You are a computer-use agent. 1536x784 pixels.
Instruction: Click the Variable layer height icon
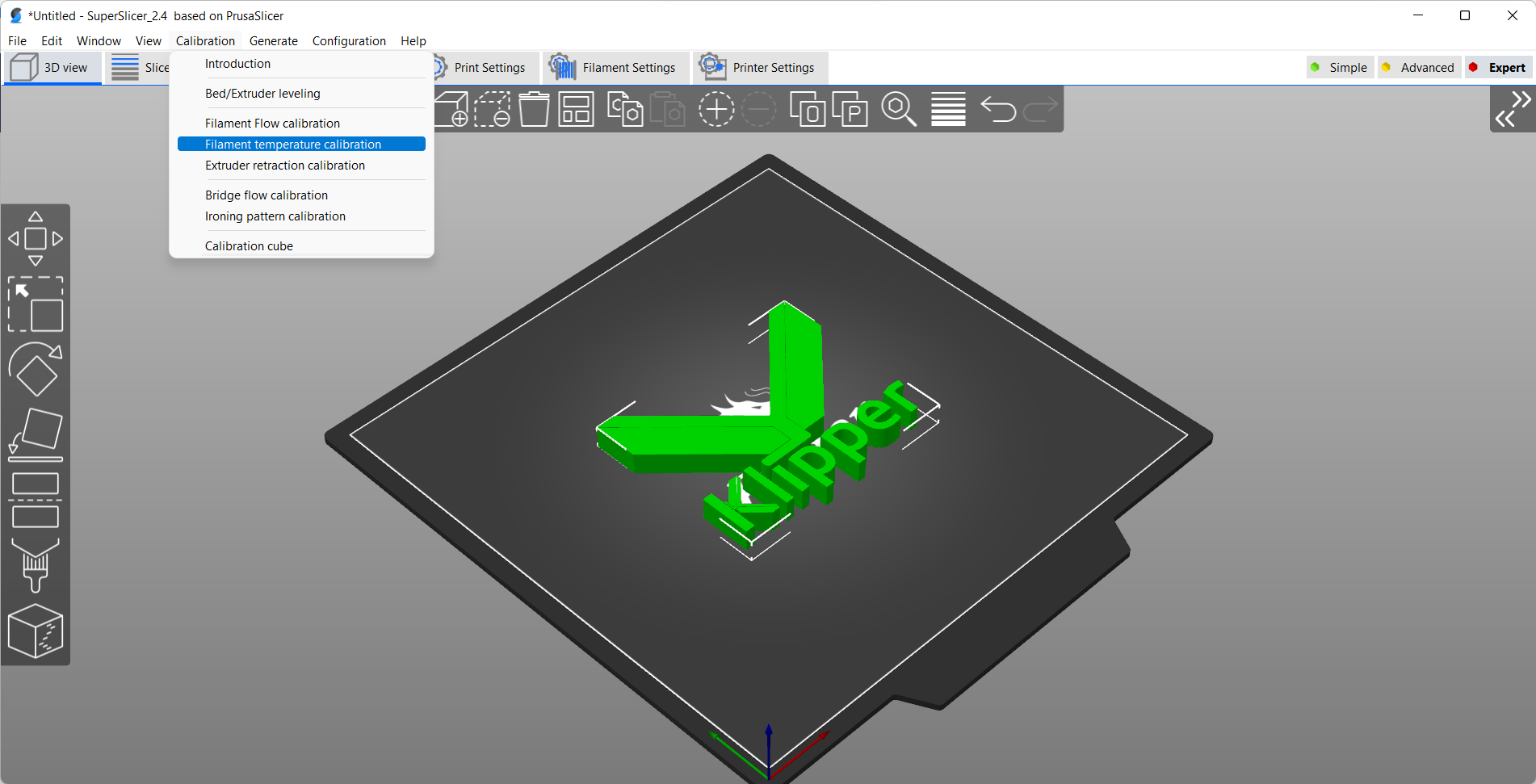pyautogui.click(x=948, y=109)
